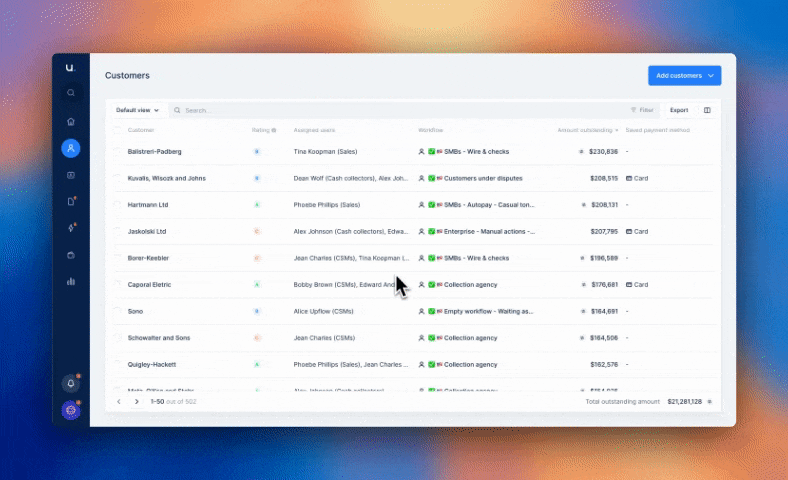Open Kuvalis, Wisozk and Johns customer
Image resolution: width=788 pixels, height=480 pixels.
tap(166, 178)
